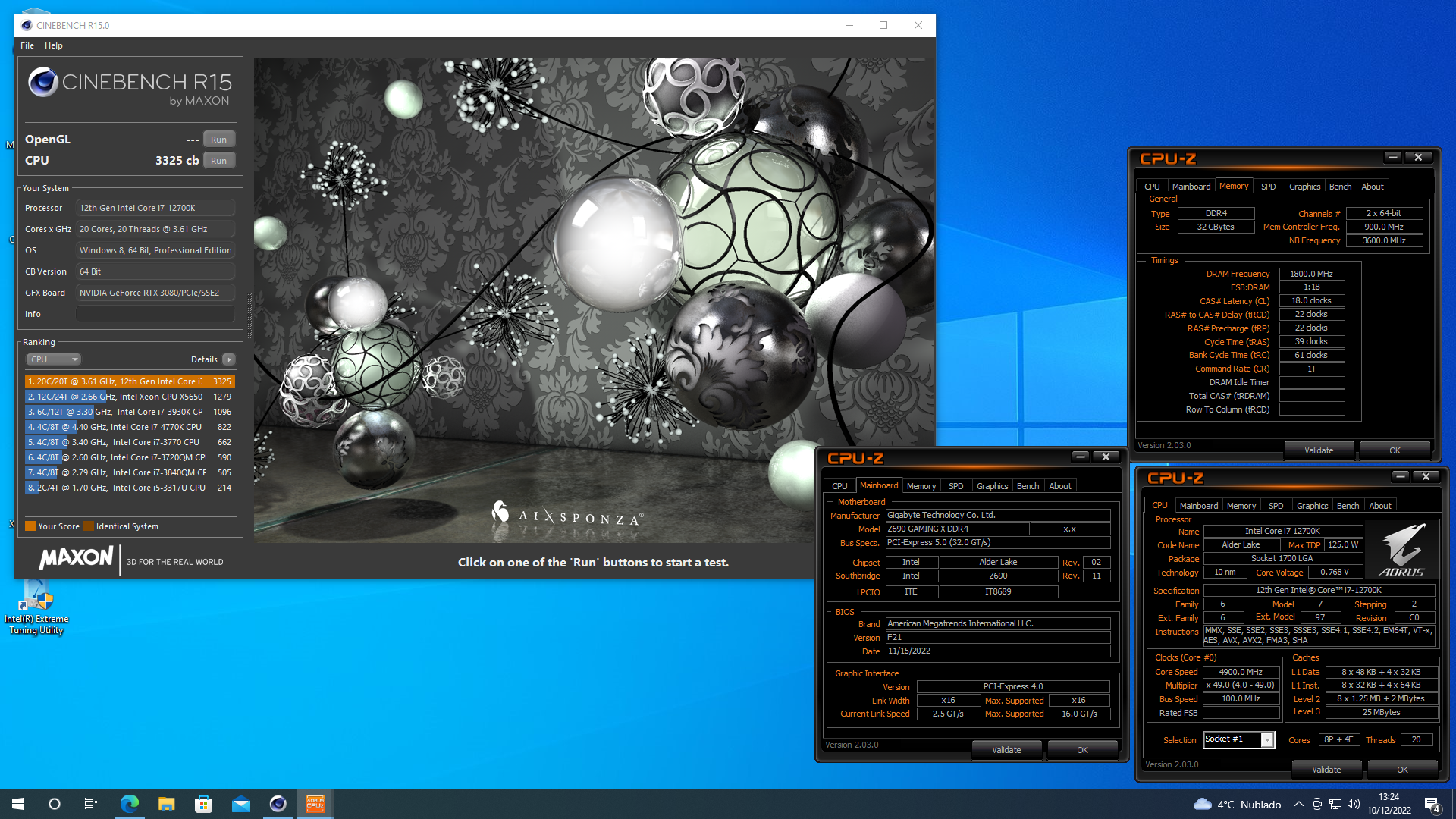The image size is (1456, 819).
Task: Minimize the CPU-Z CPU window
Action: coord(1400,476)
